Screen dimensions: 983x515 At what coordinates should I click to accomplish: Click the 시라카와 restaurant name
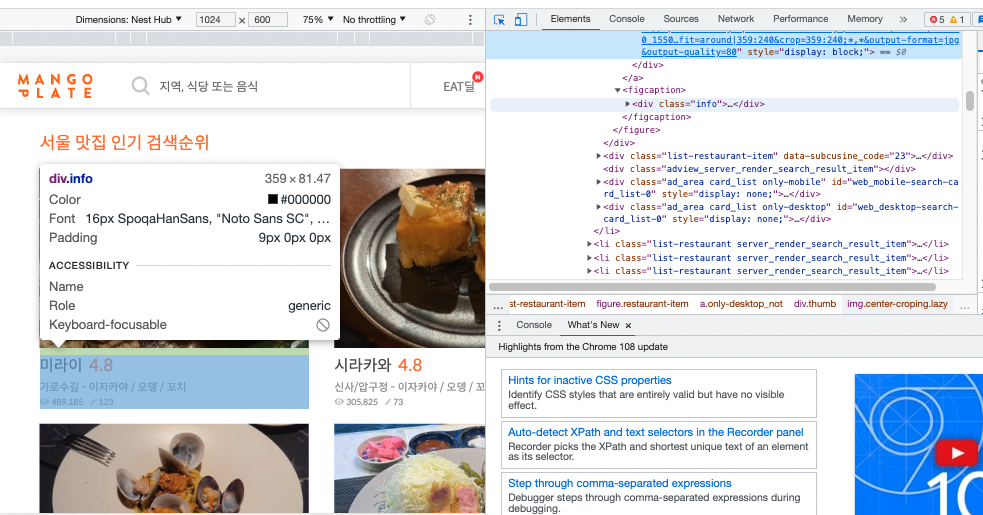(x=362, y=365)
